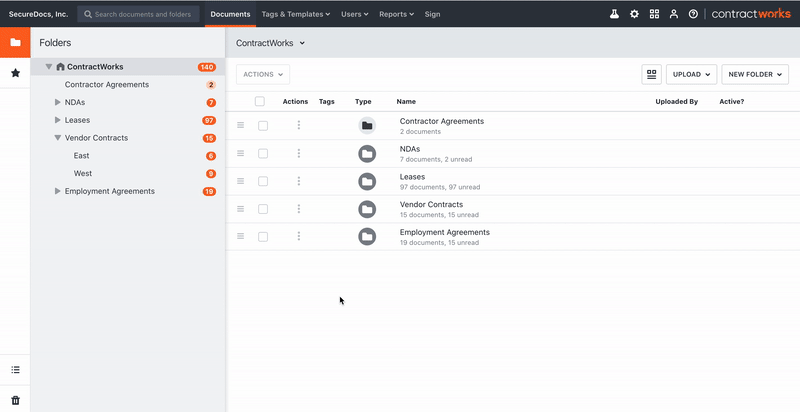Tick the select-all checkbox in header

[260, 101]
